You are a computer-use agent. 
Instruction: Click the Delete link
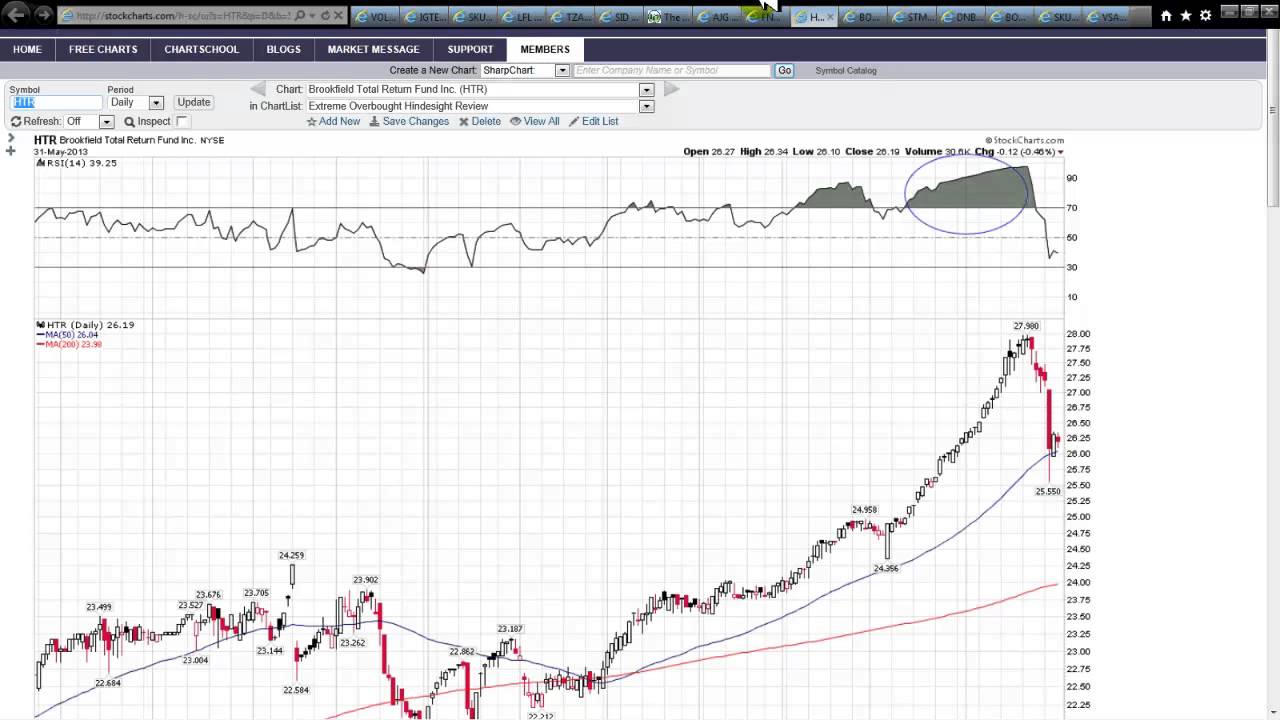[480, 121]
